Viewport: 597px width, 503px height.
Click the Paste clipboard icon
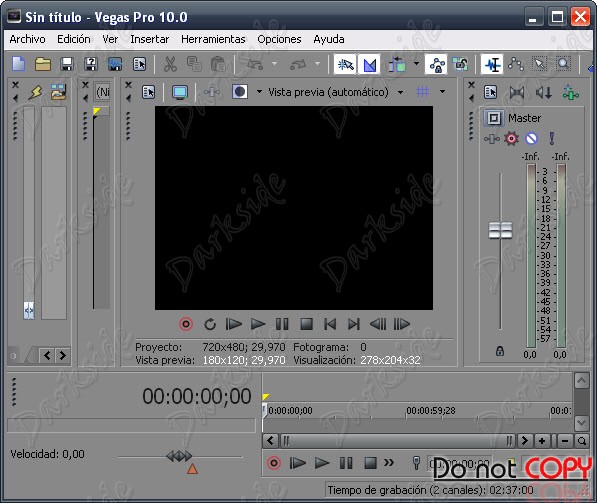218,64
